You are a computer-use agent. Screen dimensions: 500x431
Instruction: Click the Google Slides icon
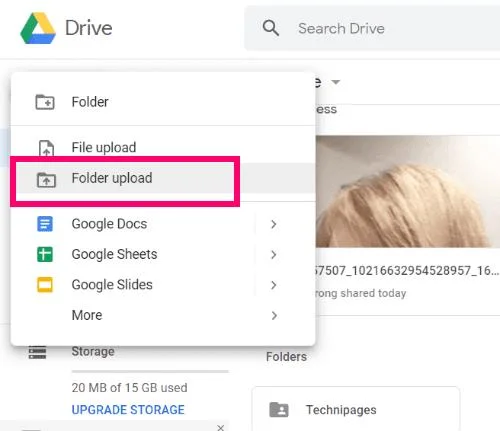click(x=45, y=285)
